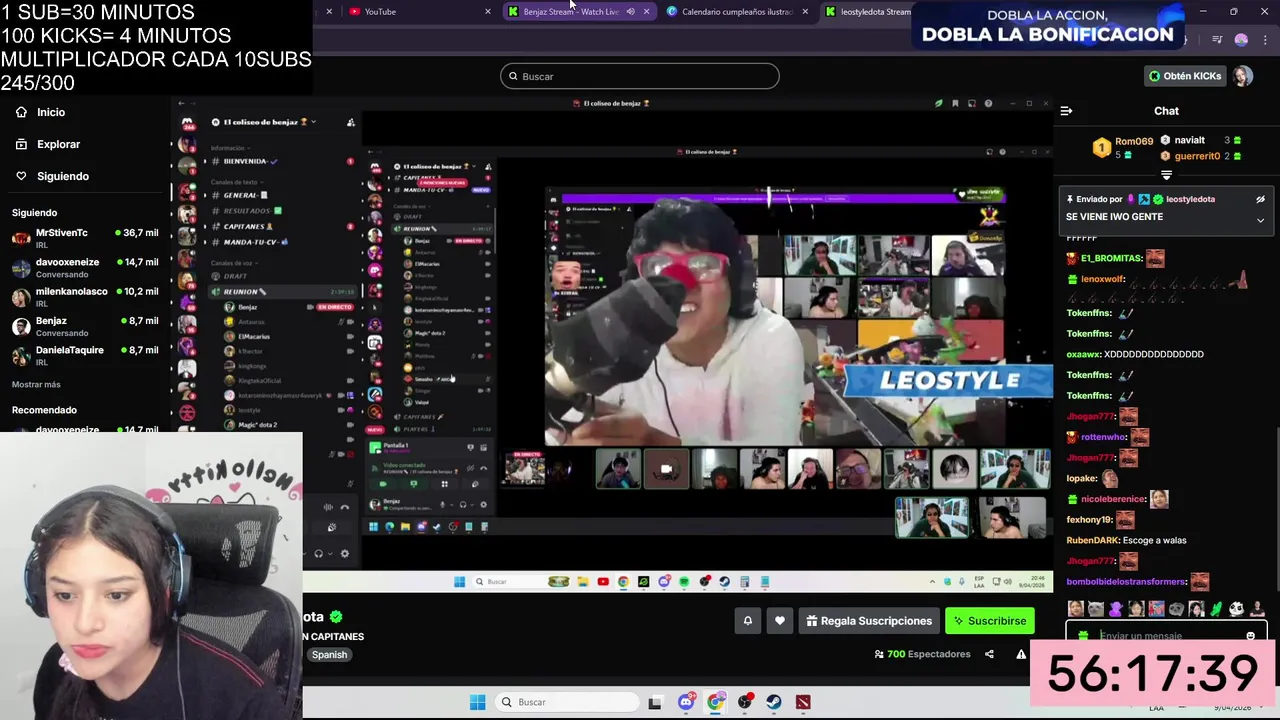
Task: Click navialt in gift leaderboard
Action: (1189, 140)
